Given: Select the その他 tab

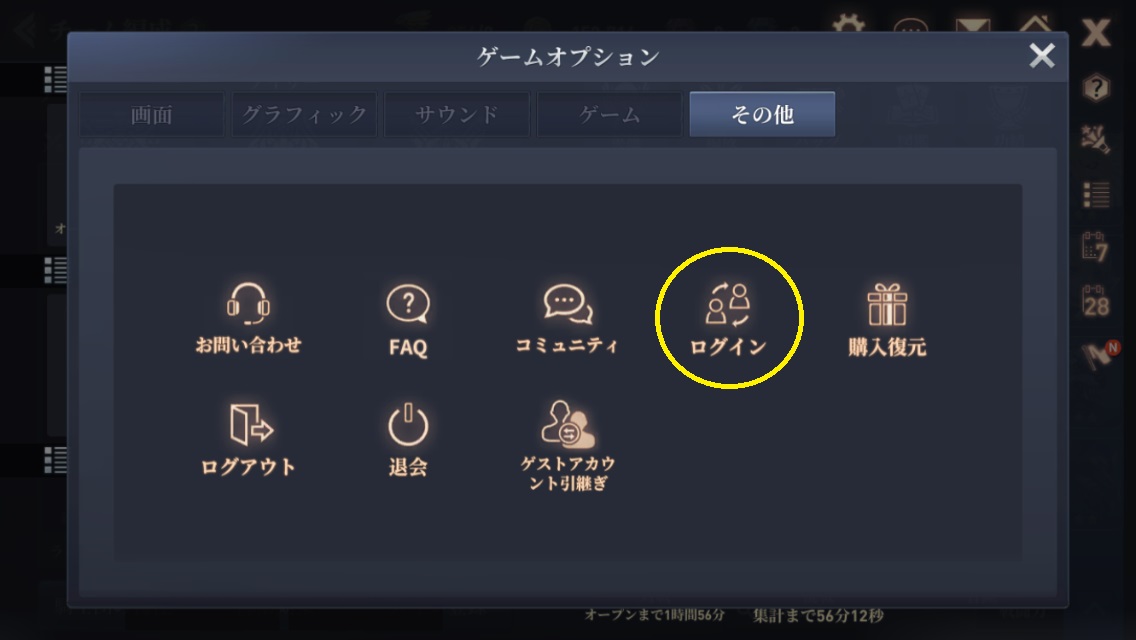Looking at the screenshot, I should coord(762,115).
